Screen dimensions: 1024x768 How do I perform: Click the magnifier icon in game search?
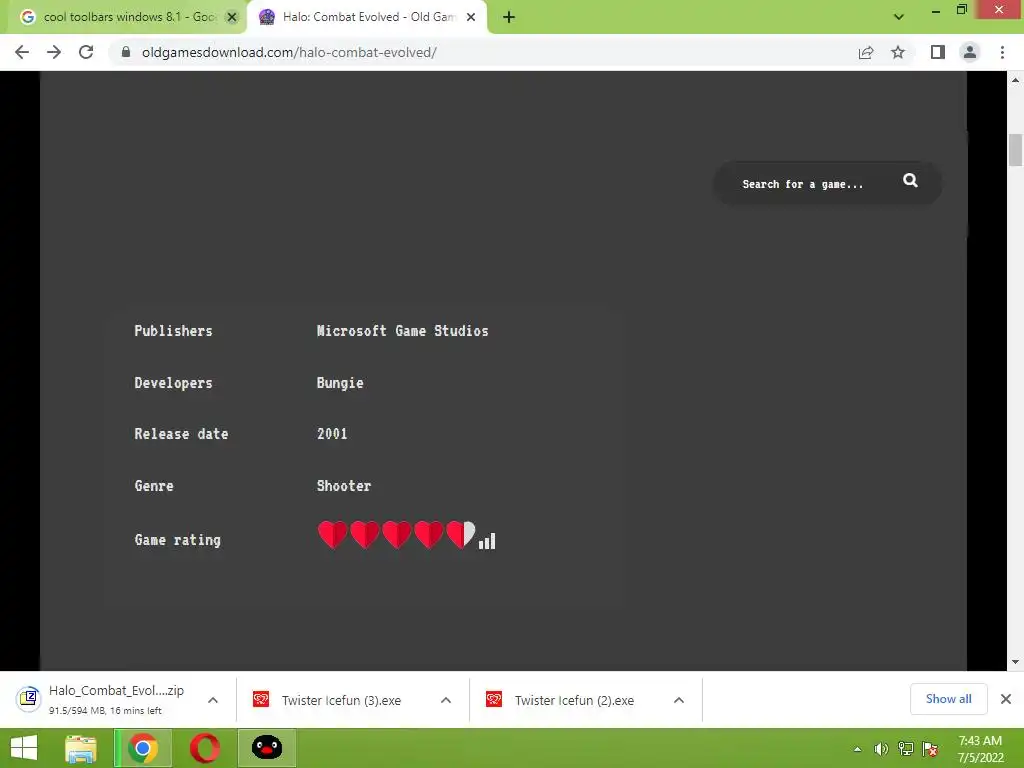(x=910, y=180)
